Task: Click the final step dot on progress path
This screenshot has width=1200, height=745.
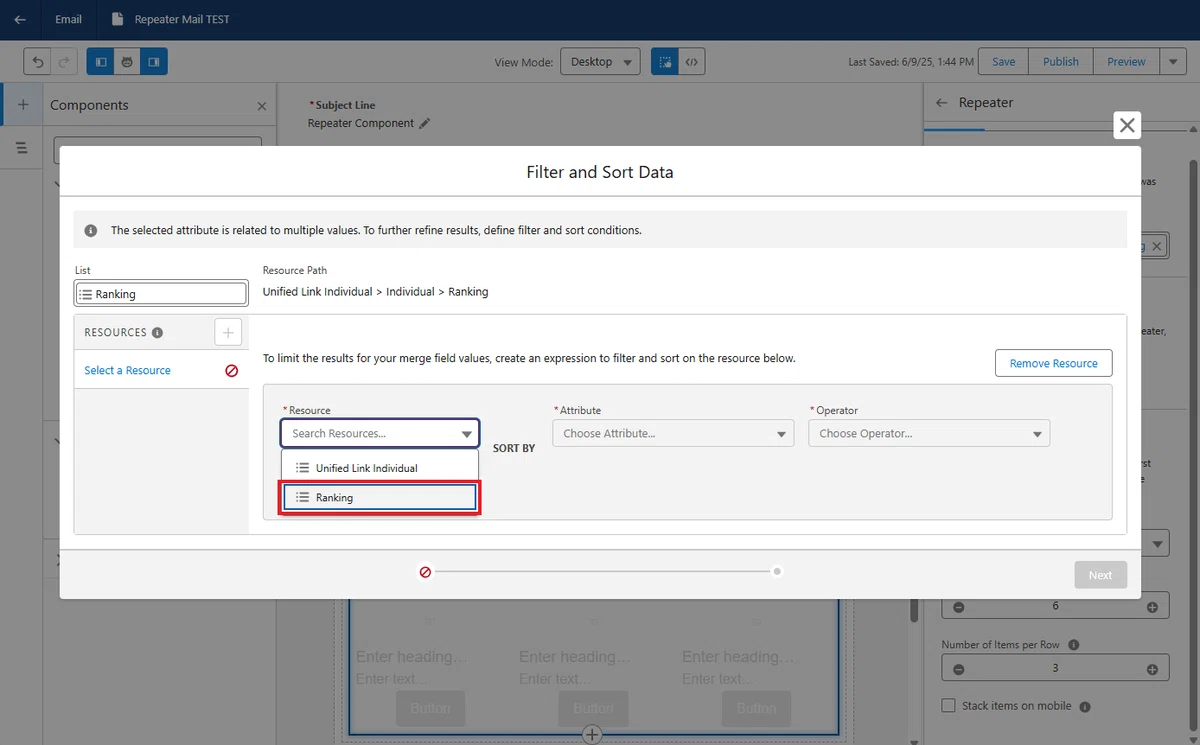Action: coord(777,572)
